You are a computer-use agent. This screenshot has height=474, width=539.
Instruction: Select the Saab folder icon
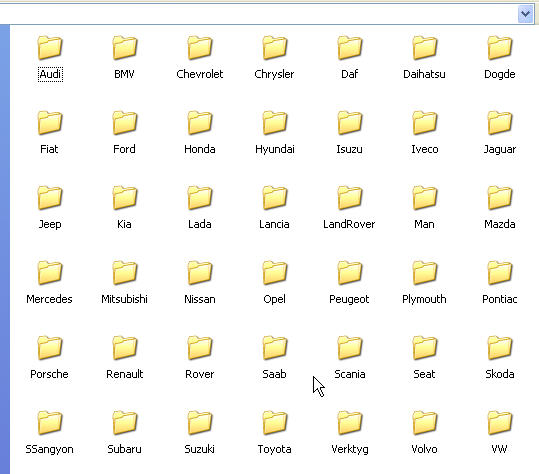(x=275, y=347)
